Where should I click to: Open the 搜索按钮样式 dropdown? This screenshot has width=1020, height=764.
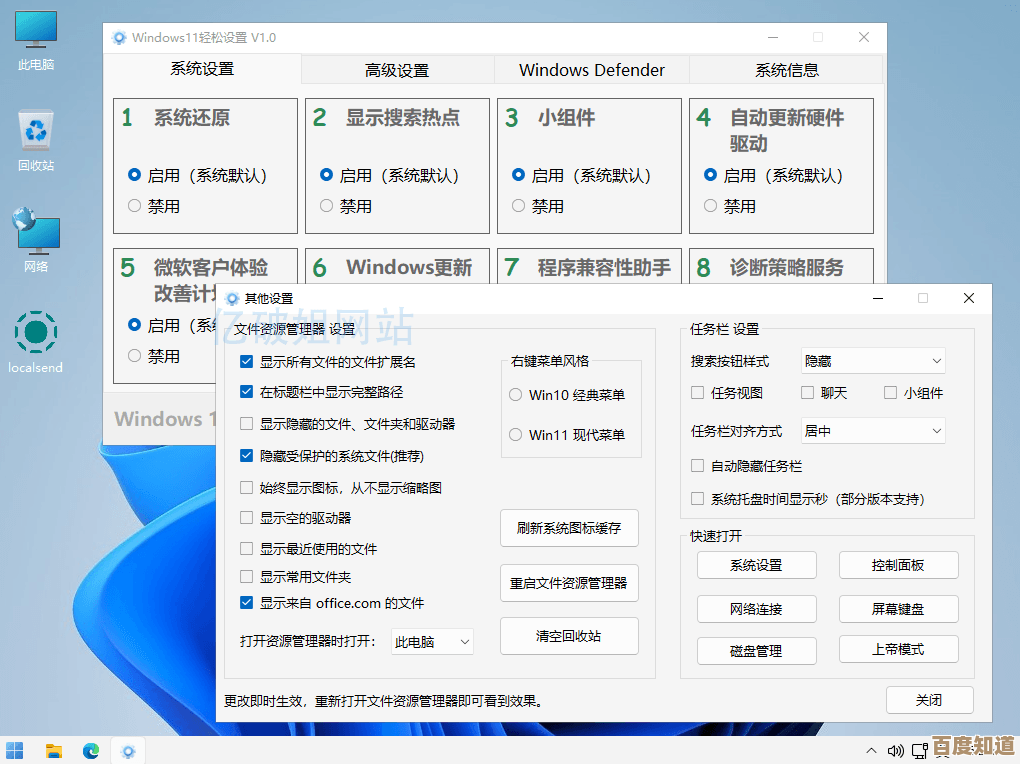[x=871, y=360]
